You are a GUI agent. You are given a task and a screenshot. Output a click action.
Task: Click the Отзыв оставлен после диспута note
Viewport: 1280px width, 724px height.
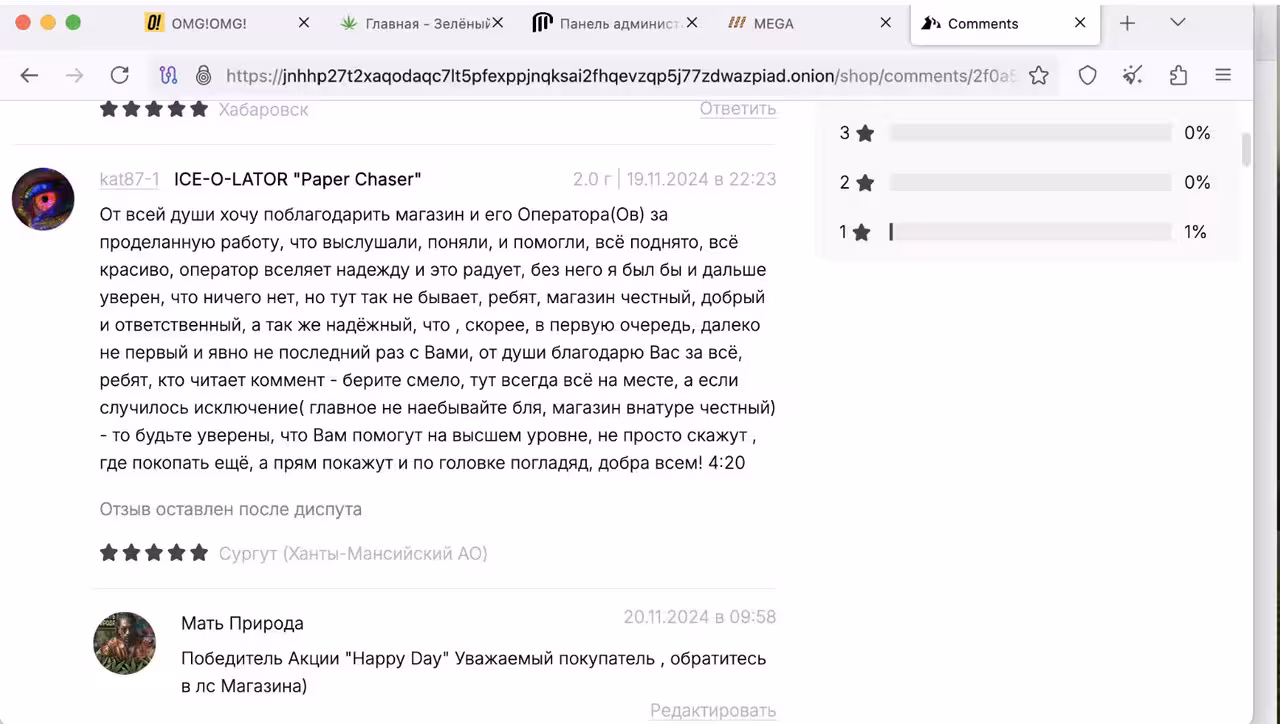coord(231,509)
